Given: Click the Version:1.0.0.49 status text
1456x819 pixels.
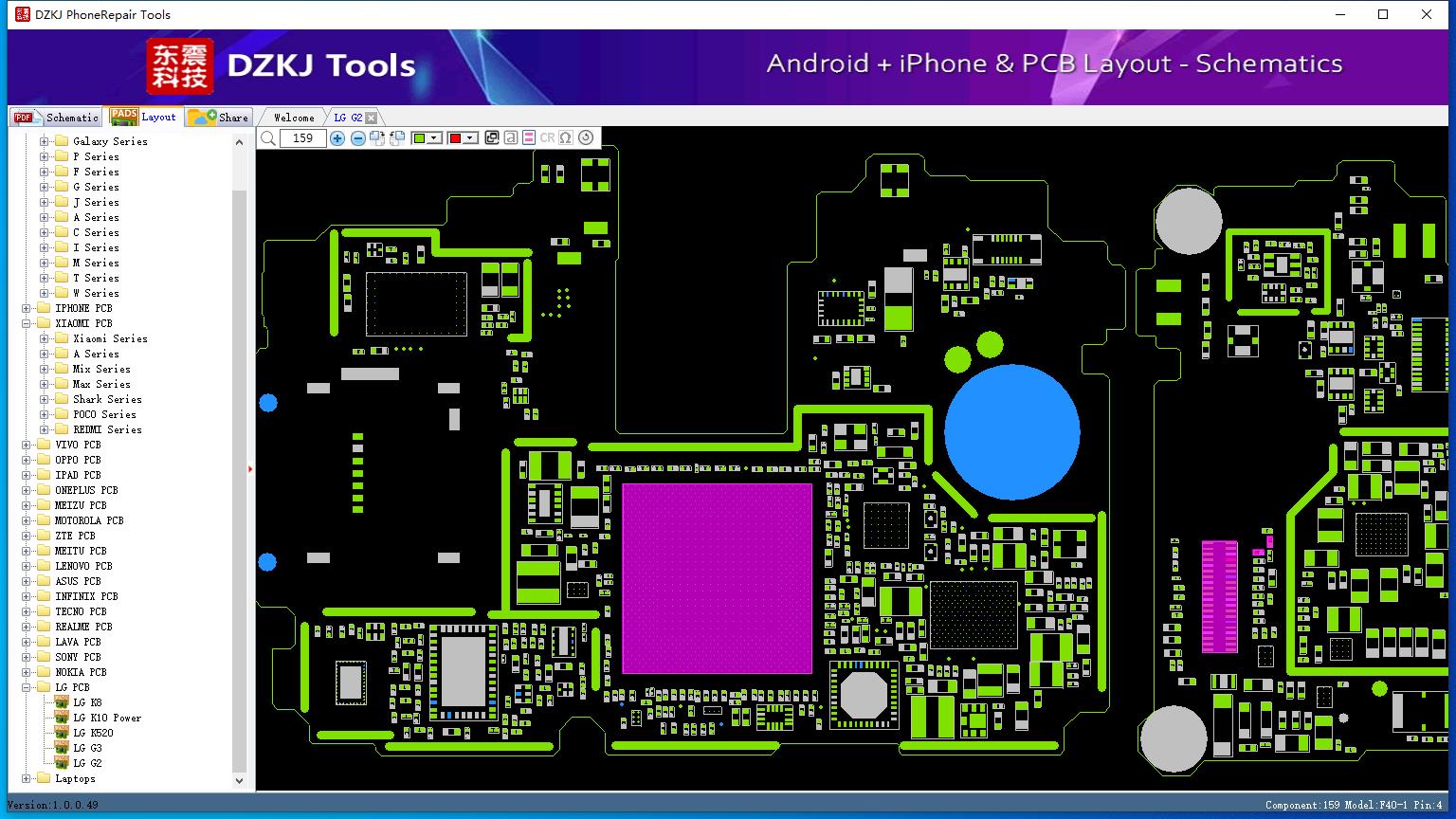Looking at the screenshot, I should coord(52,805).
